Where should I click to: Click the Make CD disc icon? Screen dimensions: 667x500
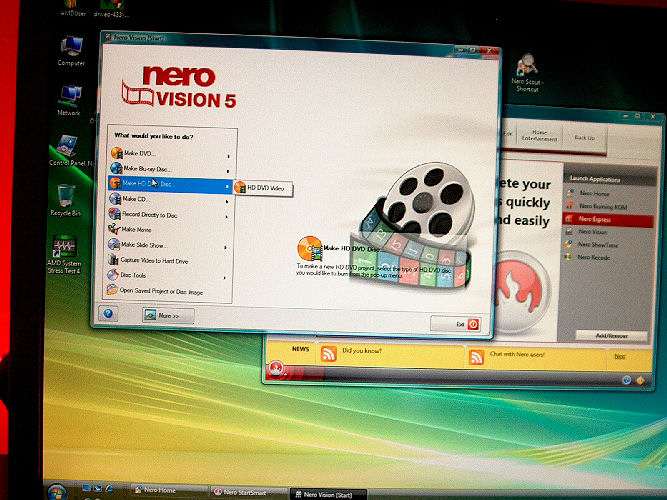point(115,199)
